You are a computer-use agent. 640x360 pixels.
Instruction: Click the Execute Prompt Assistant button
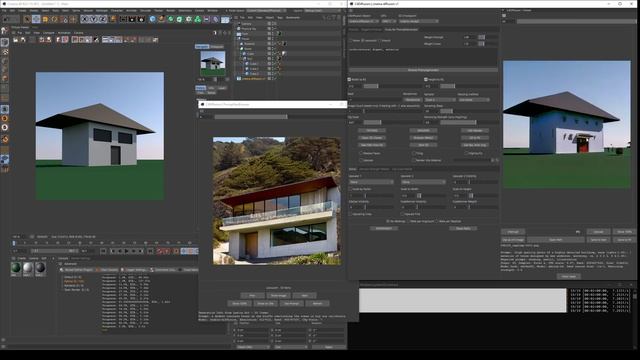(423, 70)
